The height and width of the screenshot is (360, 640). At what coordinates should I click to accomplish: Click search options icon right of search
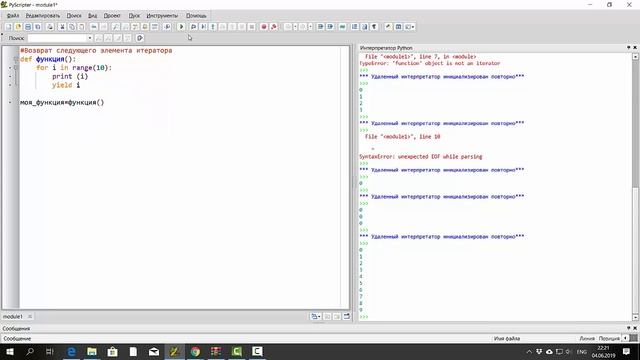[x=140, y=38]
